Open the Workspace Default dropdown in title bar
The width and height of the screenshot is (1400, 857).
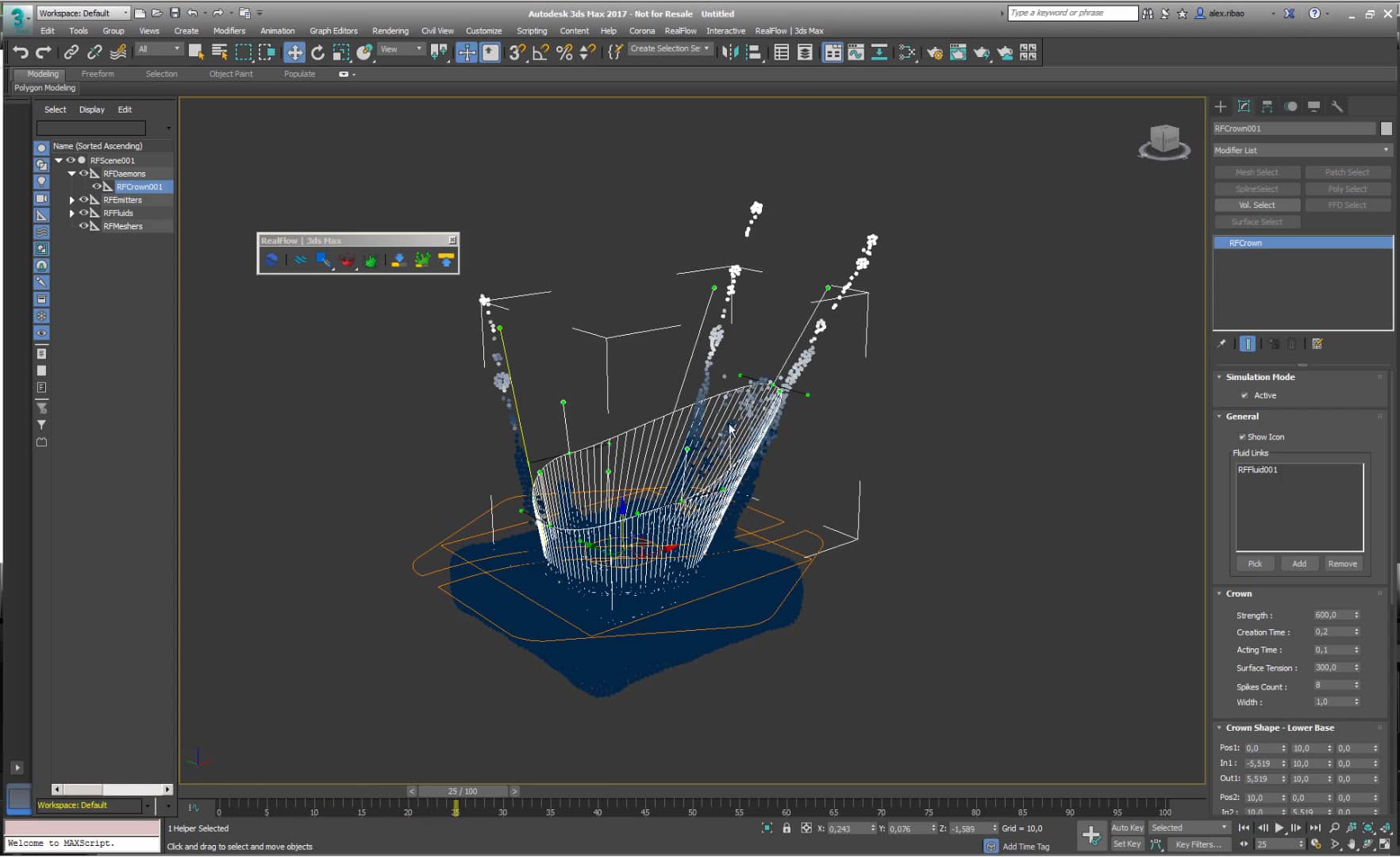tap(83, 13)
